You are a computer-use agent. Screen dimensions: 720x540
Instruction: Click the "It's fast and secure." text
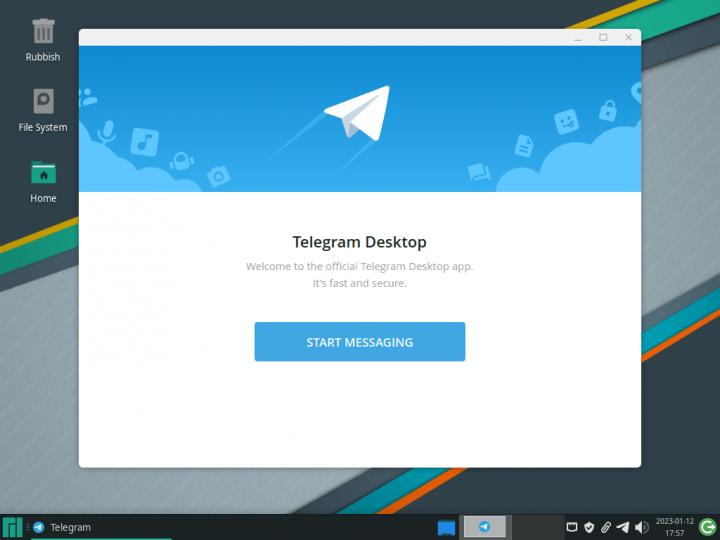(x=360, y=283)
